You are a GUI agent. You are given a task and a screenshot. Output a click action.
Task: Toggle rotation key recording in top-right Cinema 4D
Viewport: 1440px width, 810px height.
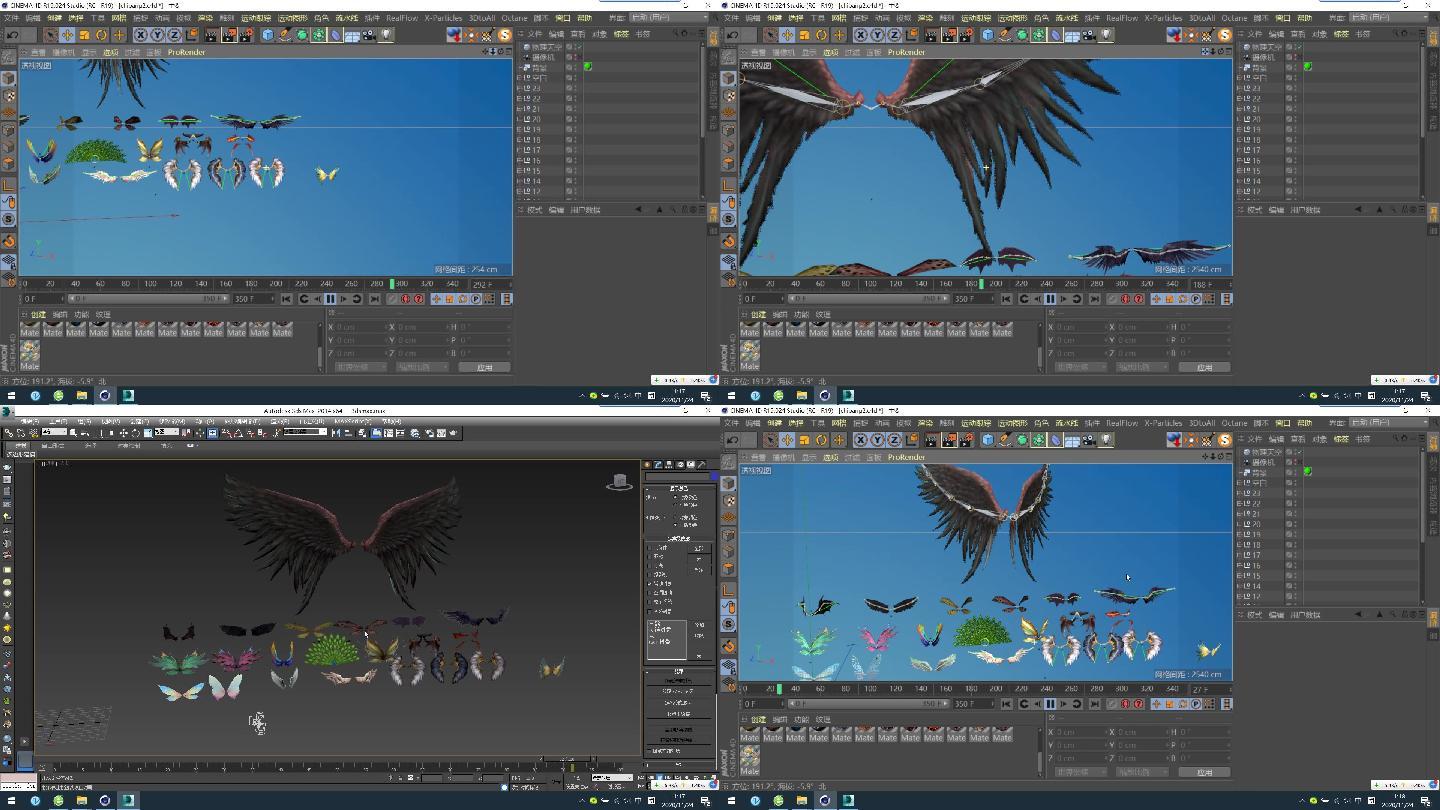(1181, 298)
